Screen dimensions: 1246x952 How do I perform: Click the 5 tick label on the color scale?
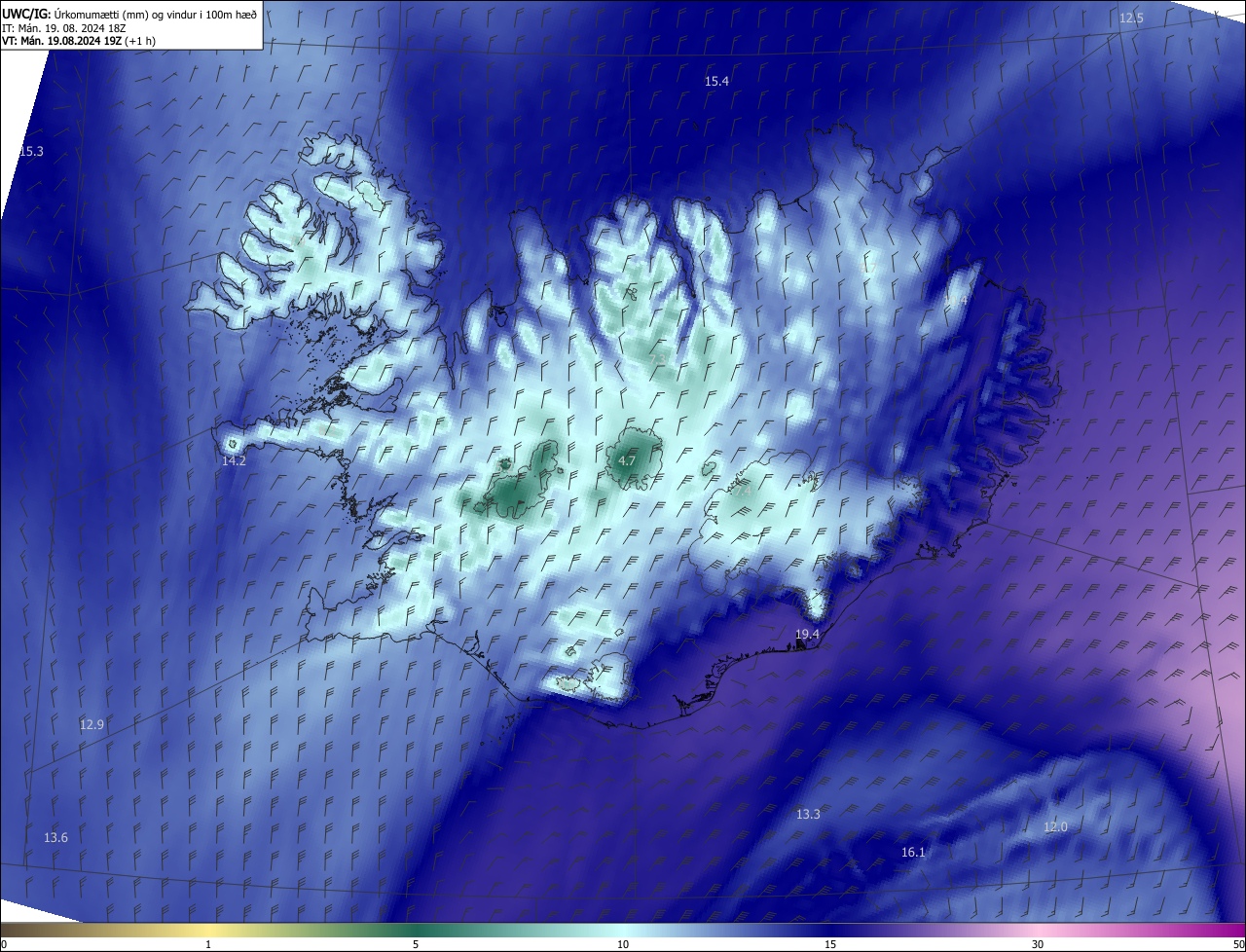point(416,945)
